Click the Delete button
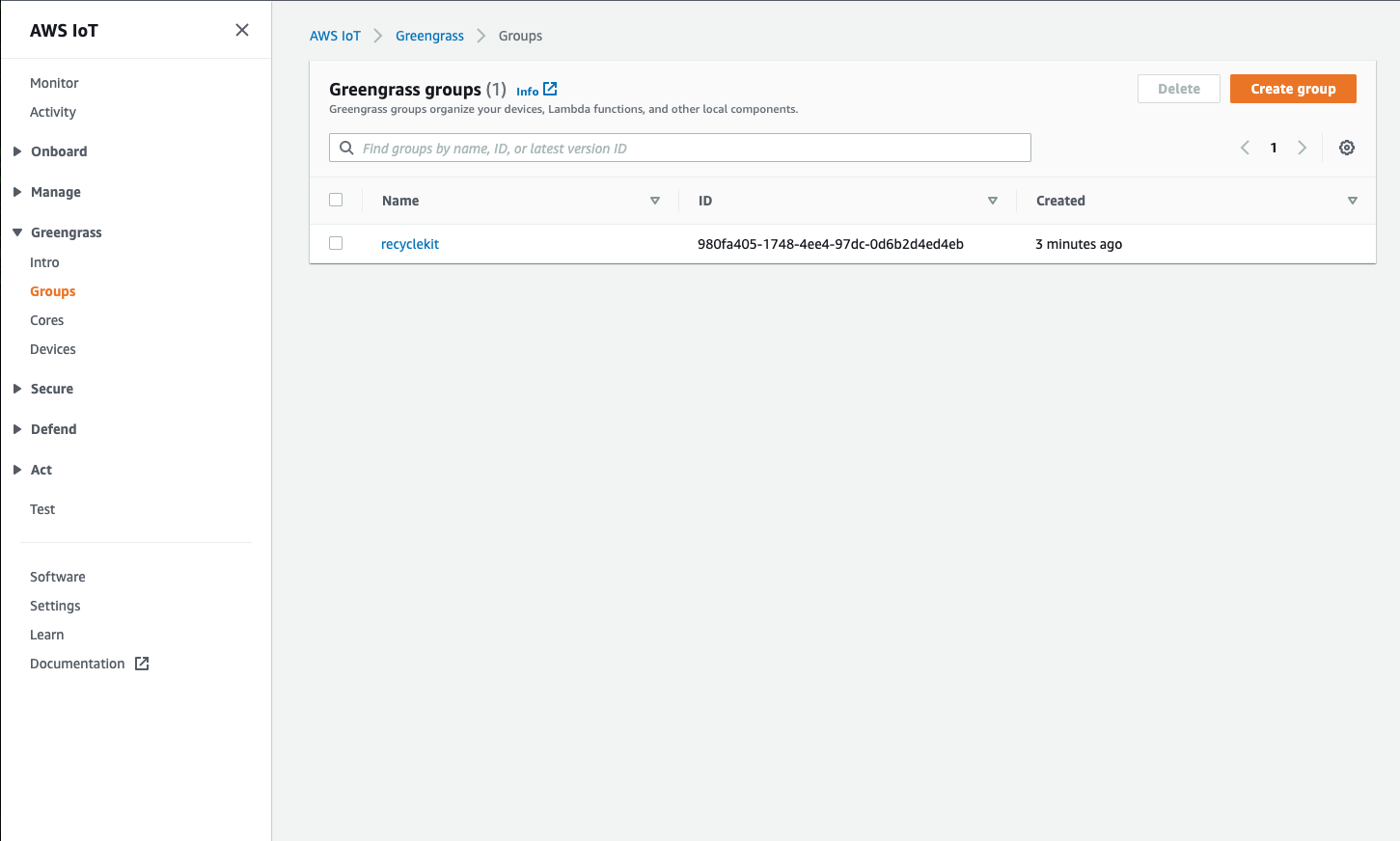 tap(1179, 89)
